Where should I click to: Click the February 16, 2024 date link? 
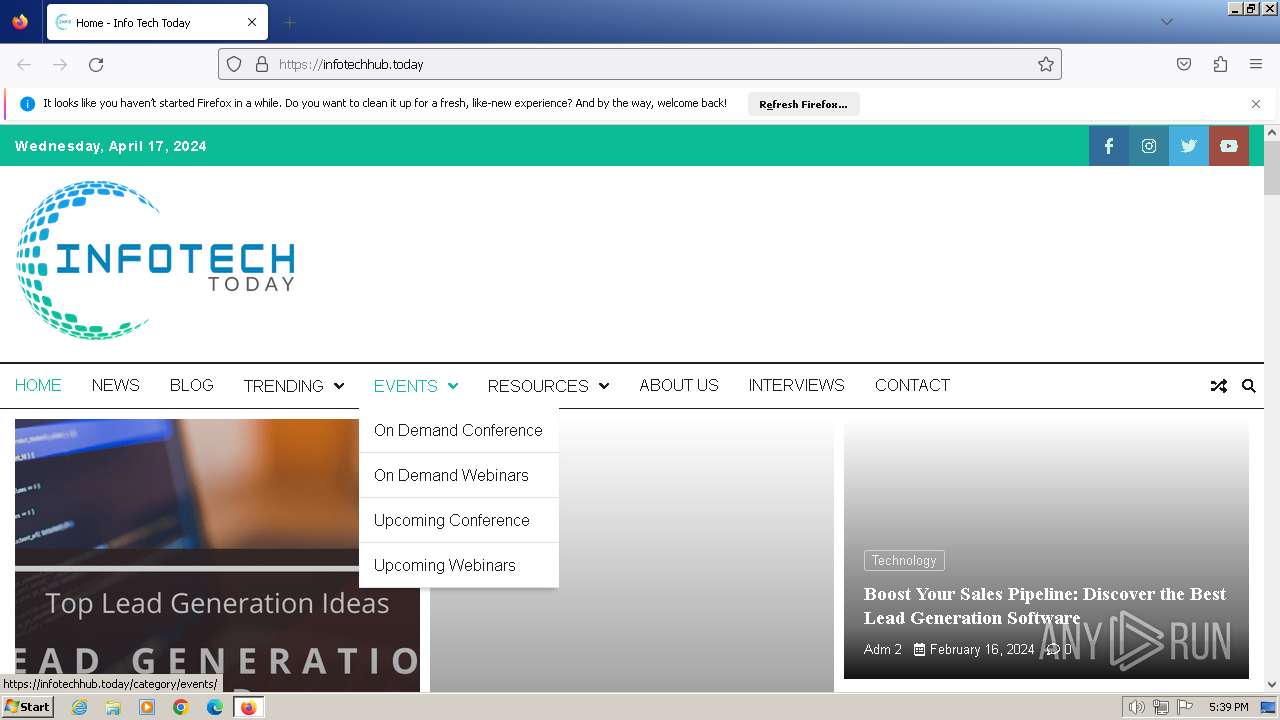[x=974, y=649]
